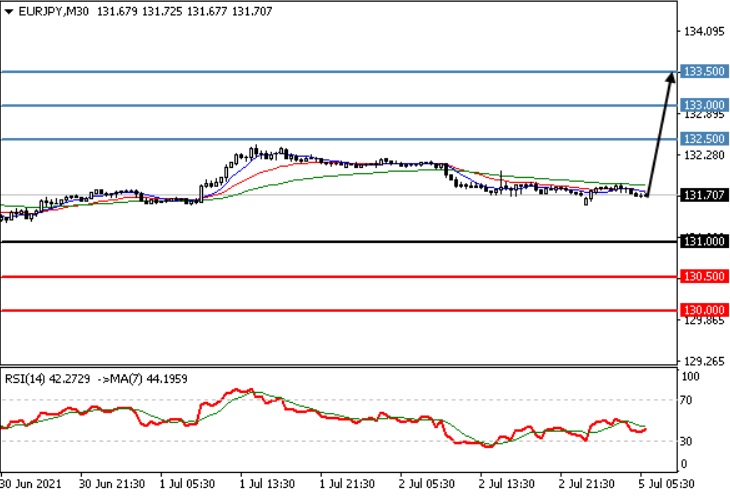This screenshot has width=730, height=496.
Task: Click the 132.280 price scale value
Action: pyautogui.click(x=704, y=155)
